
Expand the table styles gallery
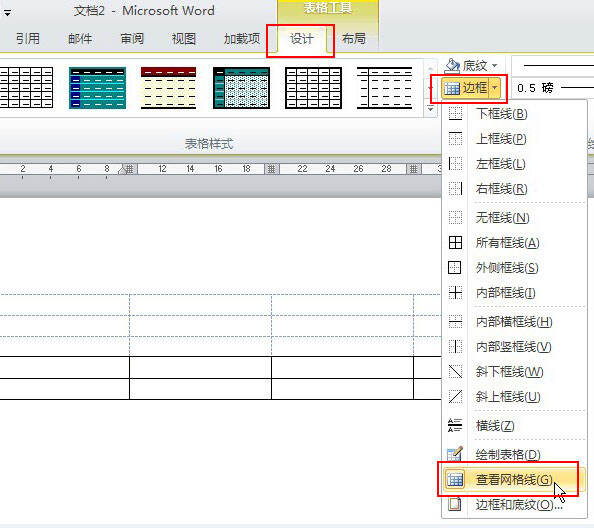tap(430, 109)
